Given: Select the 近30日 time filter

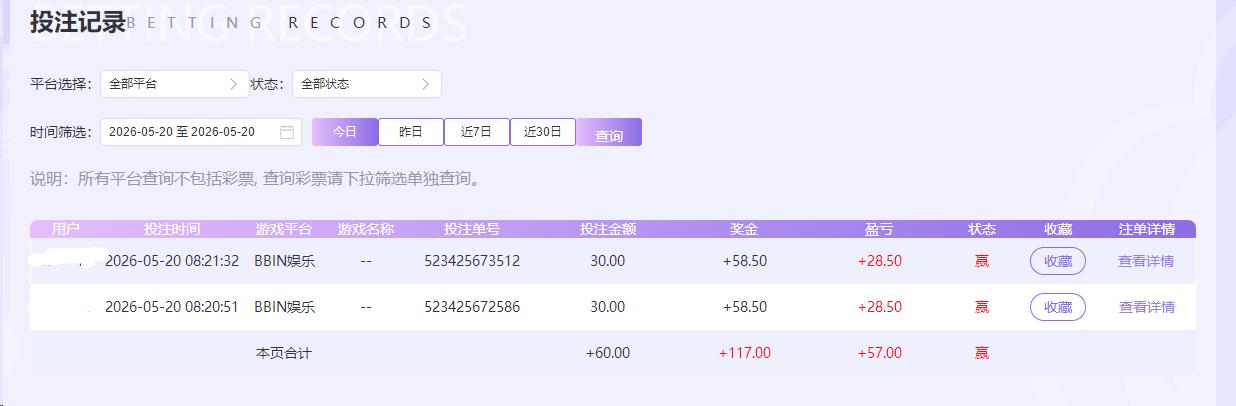Looking at the screenshot, I should tap(543, 132).
